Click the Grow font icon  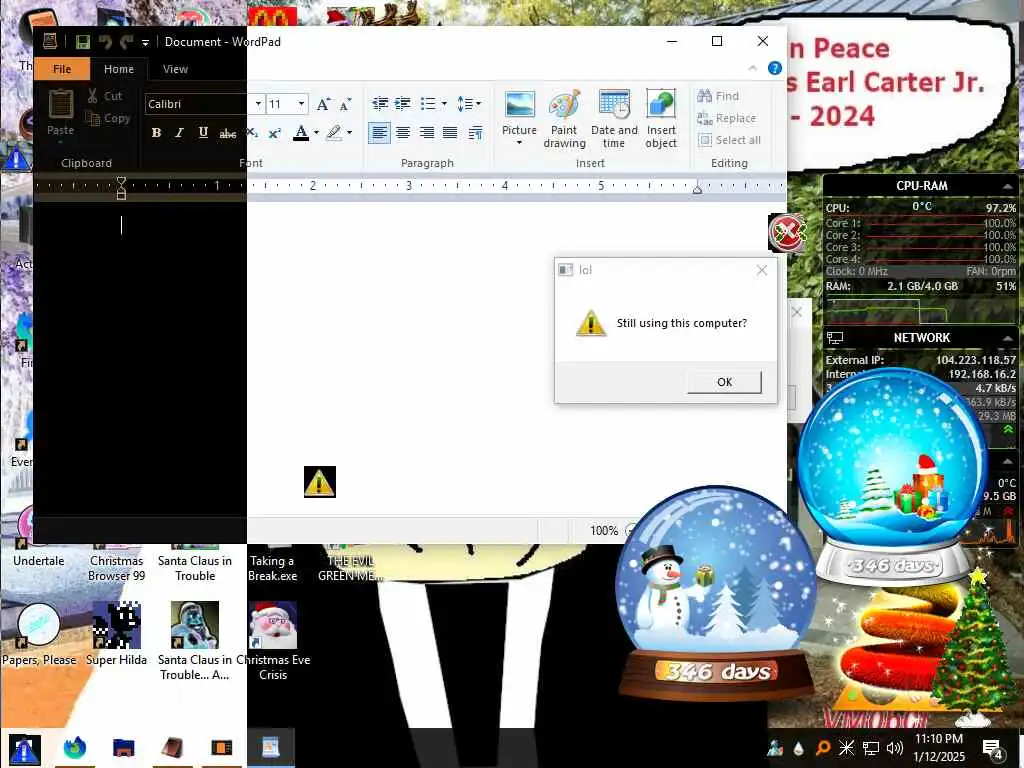click(x=323, y=104)
